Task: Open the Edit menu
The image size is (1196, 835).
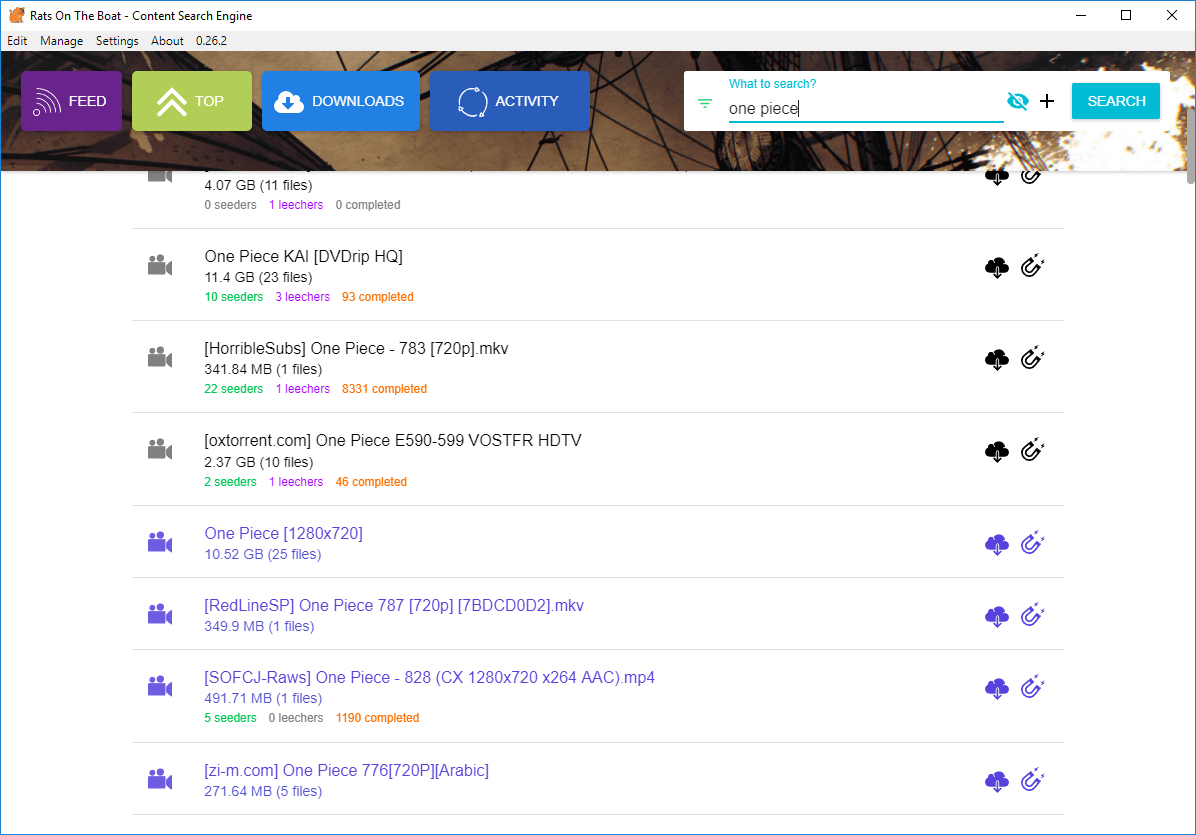Action: 17,41
